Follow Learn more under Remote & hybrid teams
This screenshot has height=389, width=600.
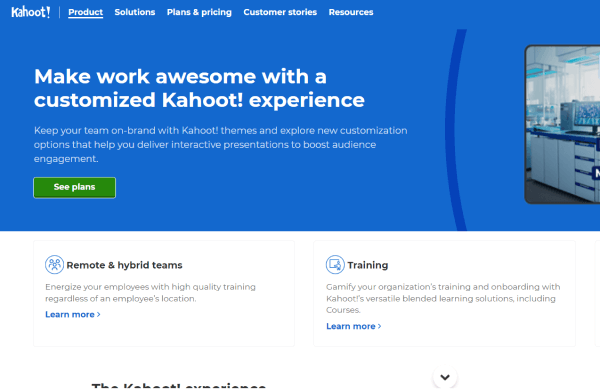70,314
